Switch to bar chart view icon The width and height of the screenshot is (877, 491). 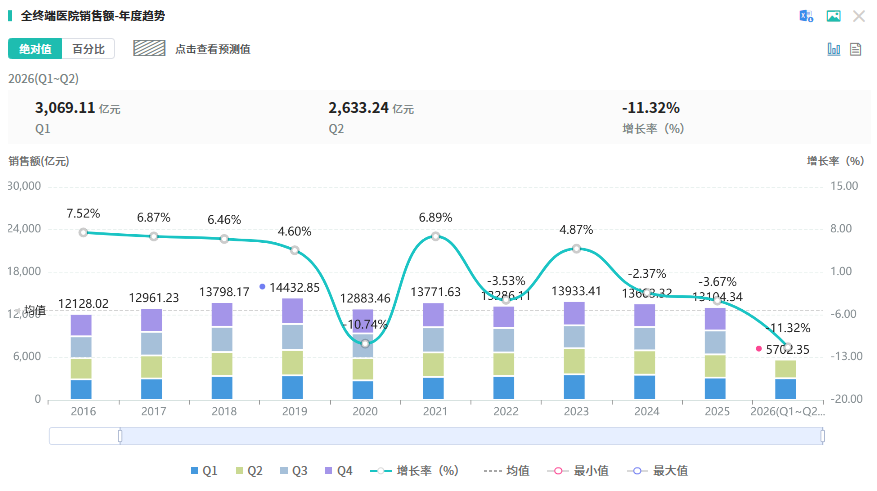coord(833,49)
